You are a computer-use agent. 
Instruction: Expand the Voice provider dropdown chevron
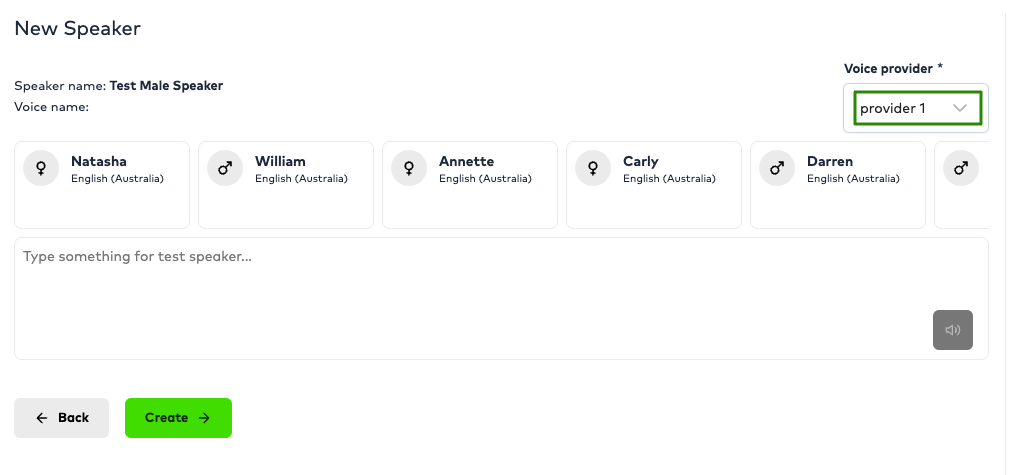(960, 108)
